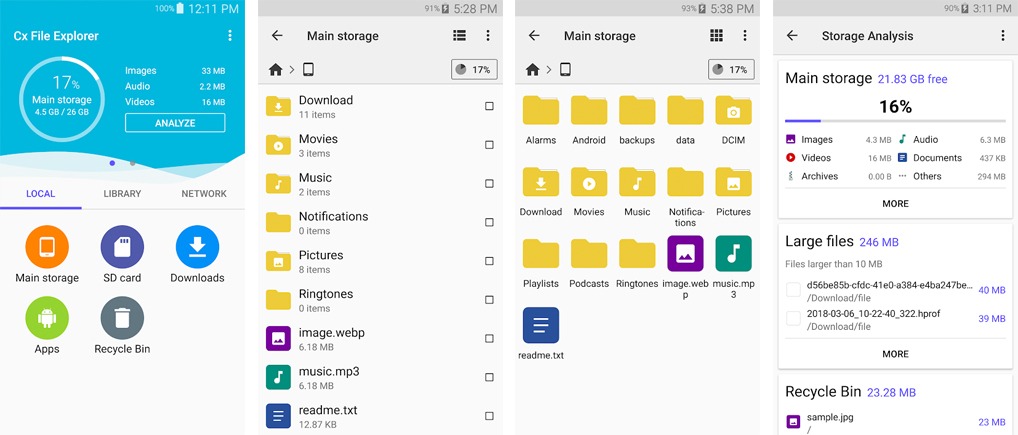Select the checkbox next to image.webp
1018x435 pixels.
coord(489,338)
